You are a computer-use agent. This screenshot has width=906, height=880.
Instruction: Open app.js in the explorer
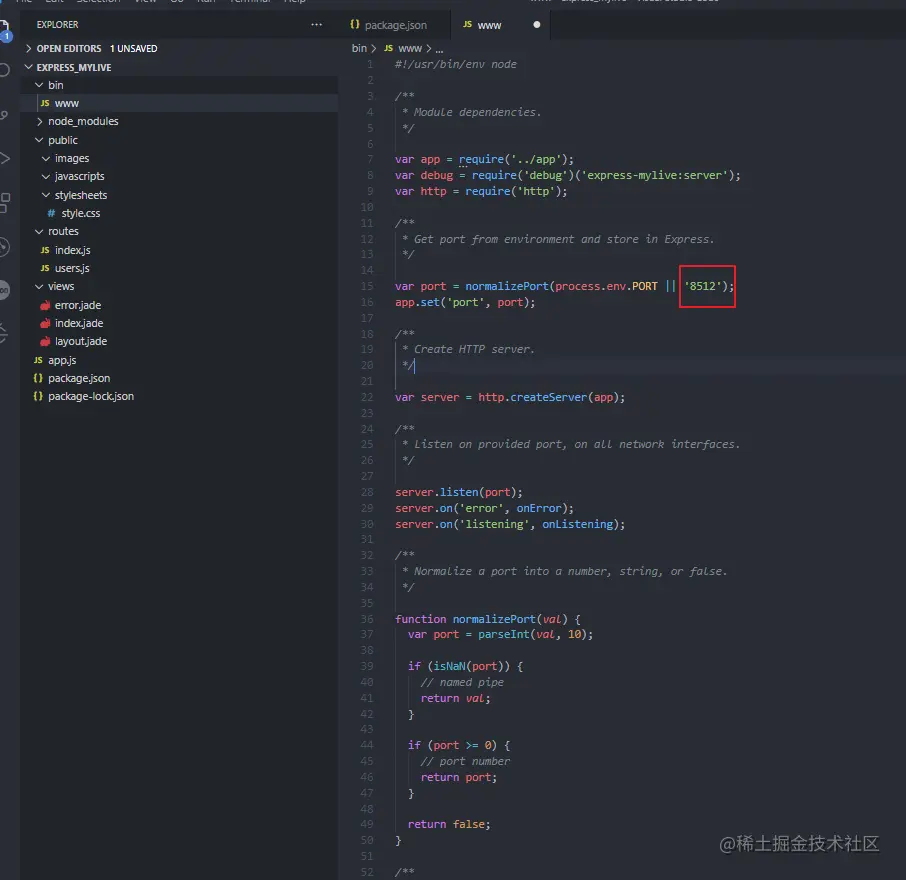tap(179, 360)
